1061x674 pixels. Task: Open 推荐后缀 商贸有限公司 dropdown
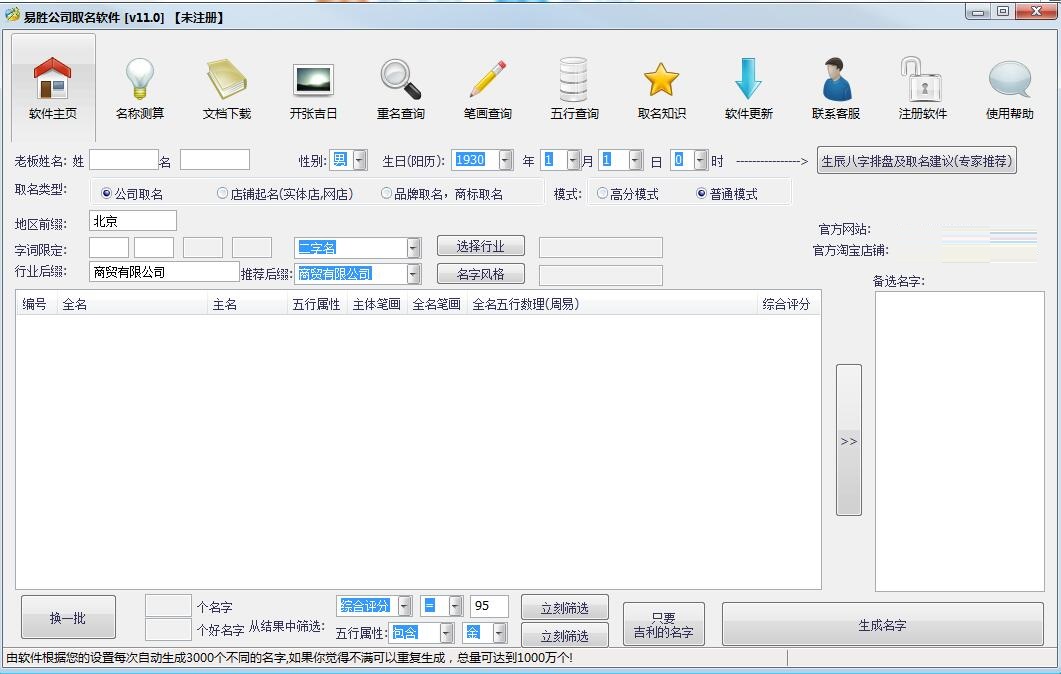pos(413,274)
